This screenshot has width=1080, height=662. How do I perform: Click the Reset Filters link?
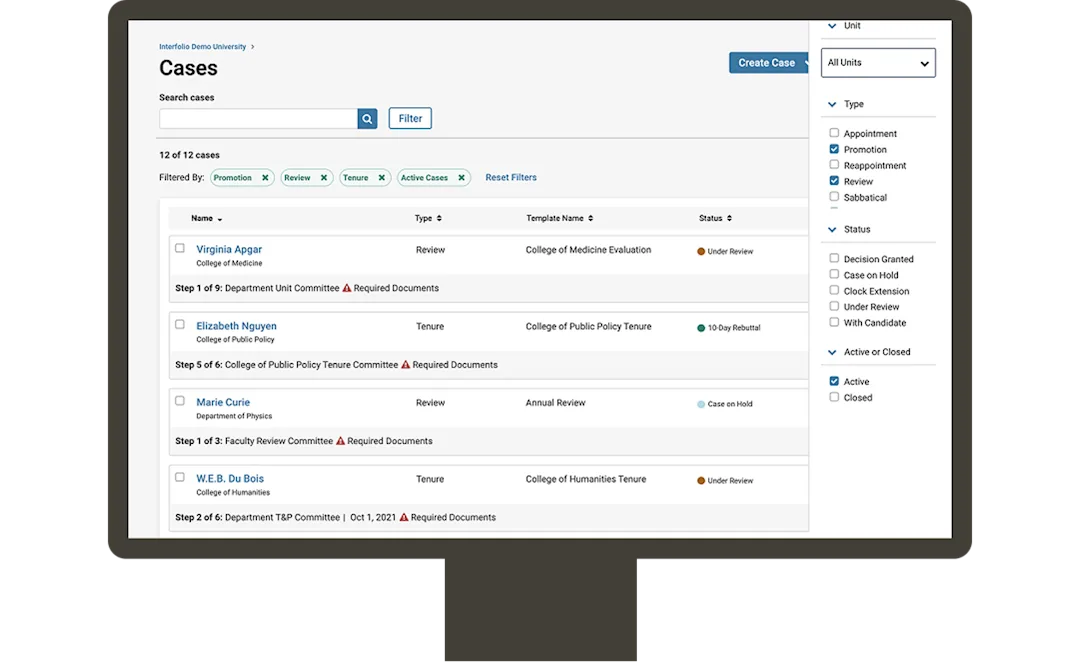coord(511,177)
